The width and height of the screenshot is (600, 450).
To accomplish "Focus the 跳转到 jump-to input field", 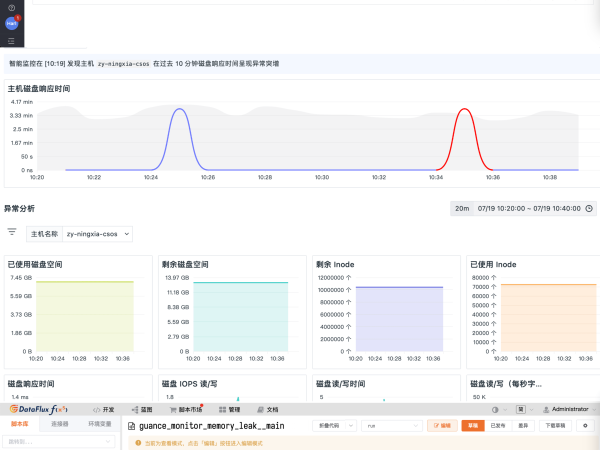I will [x=58, y=442].
